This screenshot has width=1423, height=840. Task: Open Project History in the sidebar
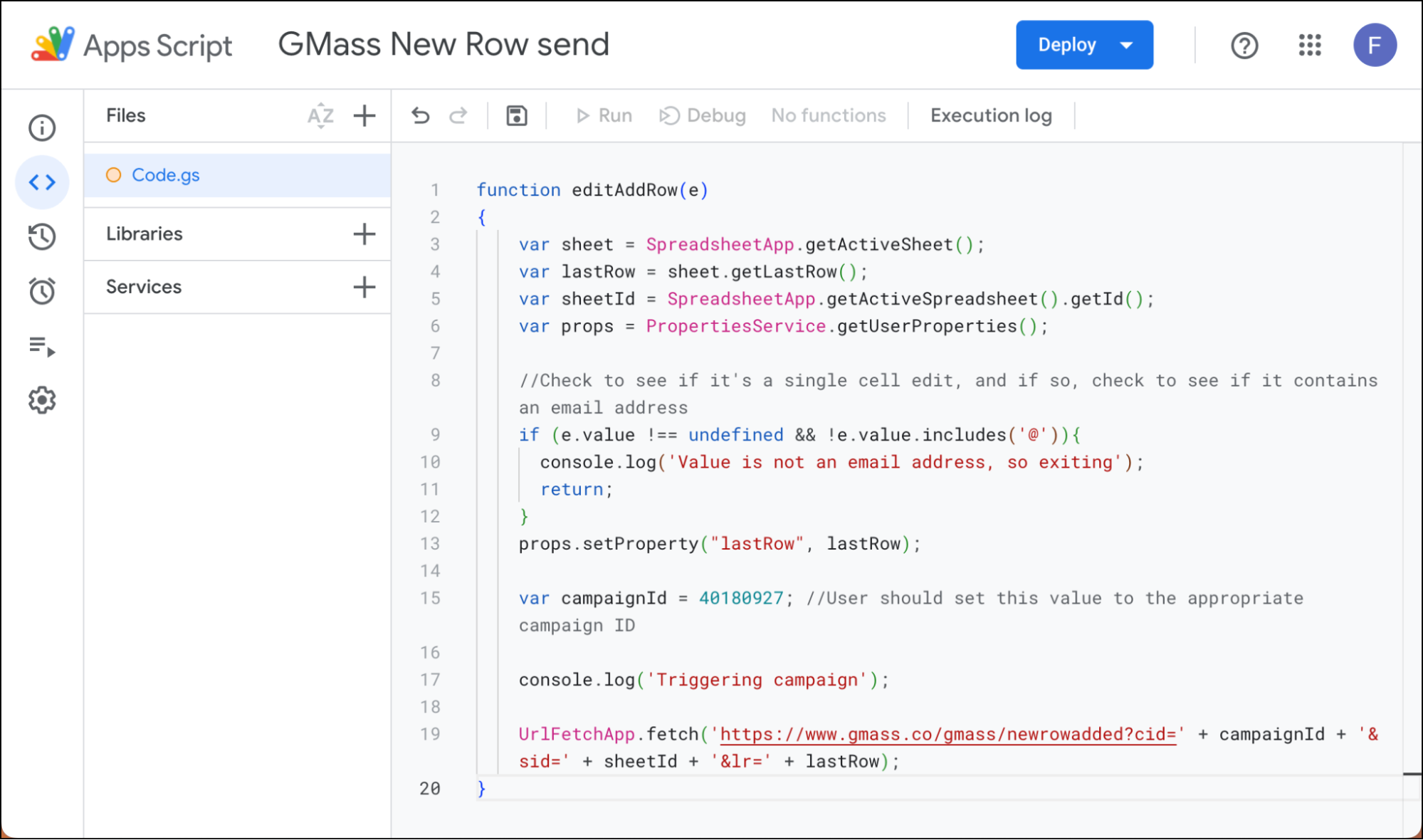coord(42,236)
